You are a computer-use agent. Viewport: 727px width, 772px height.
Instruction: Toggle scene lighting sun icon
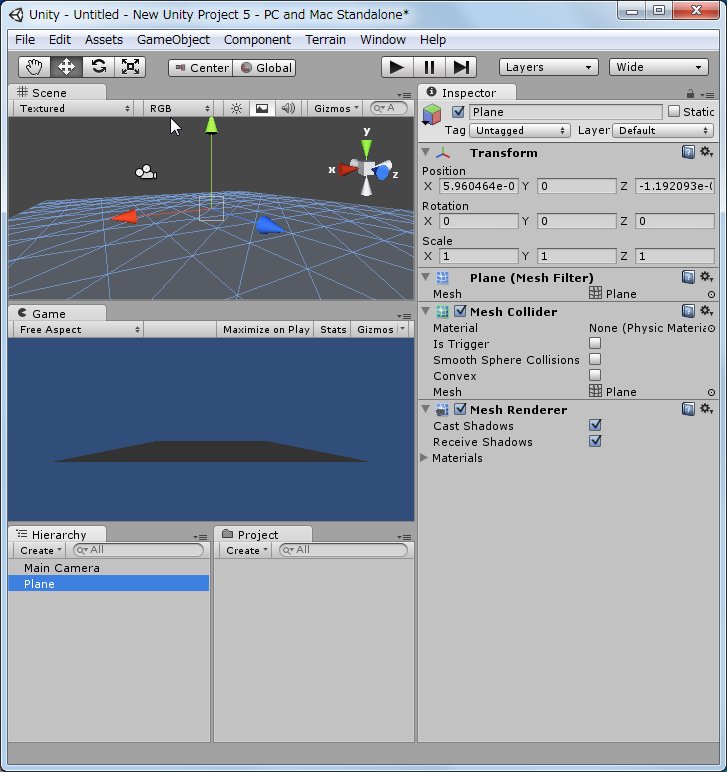tap(237, 108)
